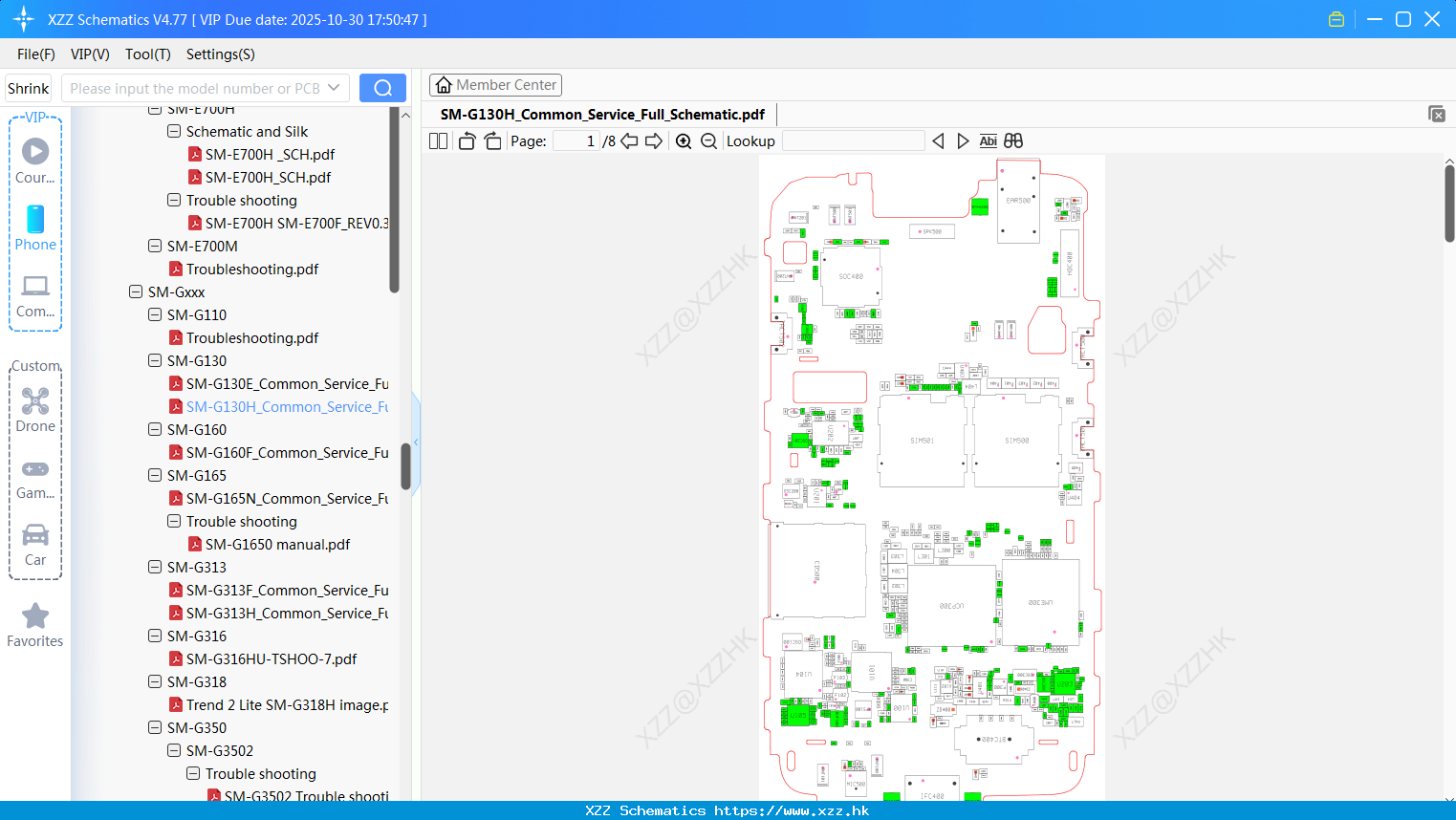
Task: Open SM-G316HU-TSHOO-7.pdf
Action: tap(272, 659)
